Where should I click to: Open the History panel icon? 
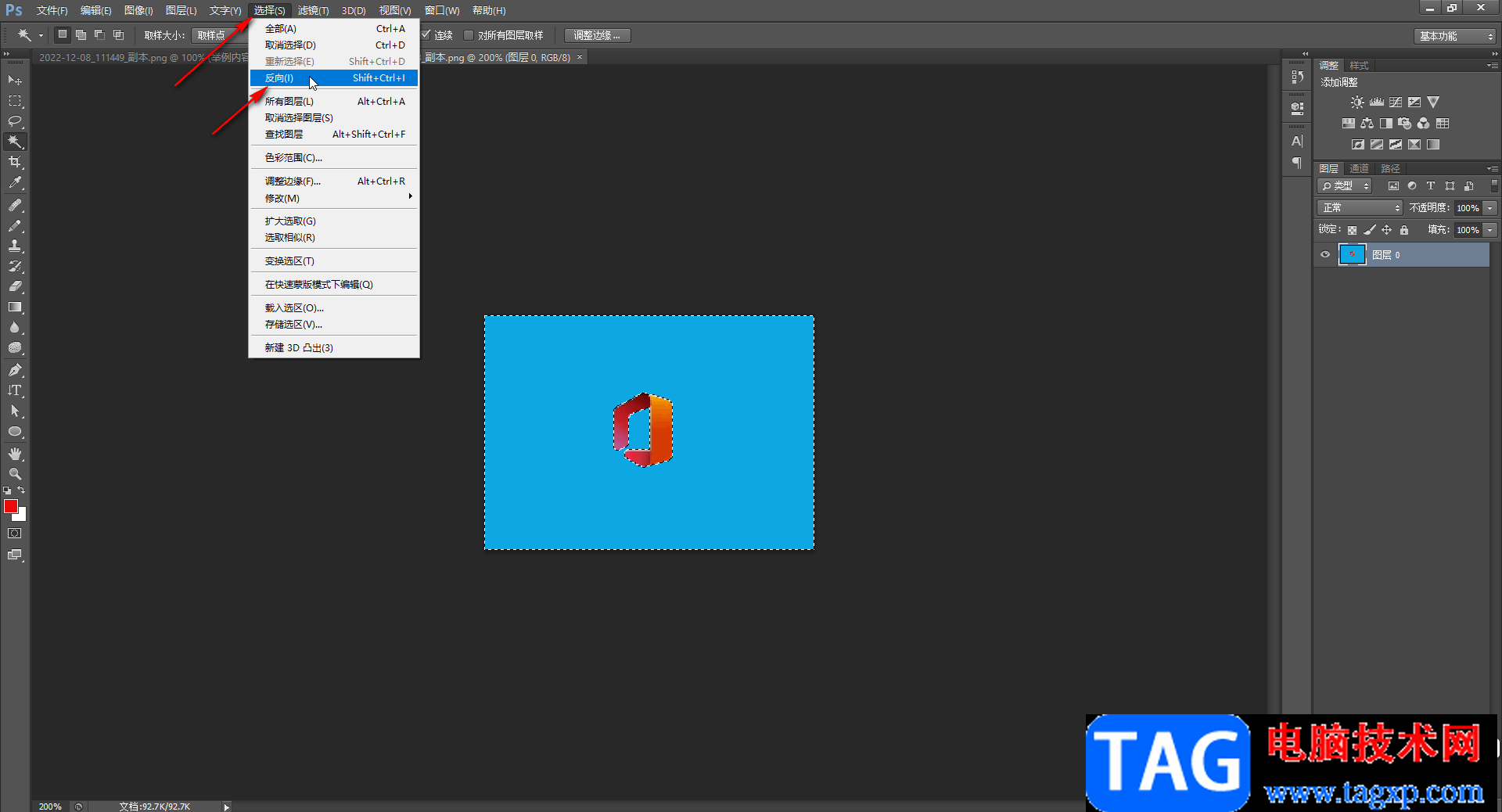1298,77
